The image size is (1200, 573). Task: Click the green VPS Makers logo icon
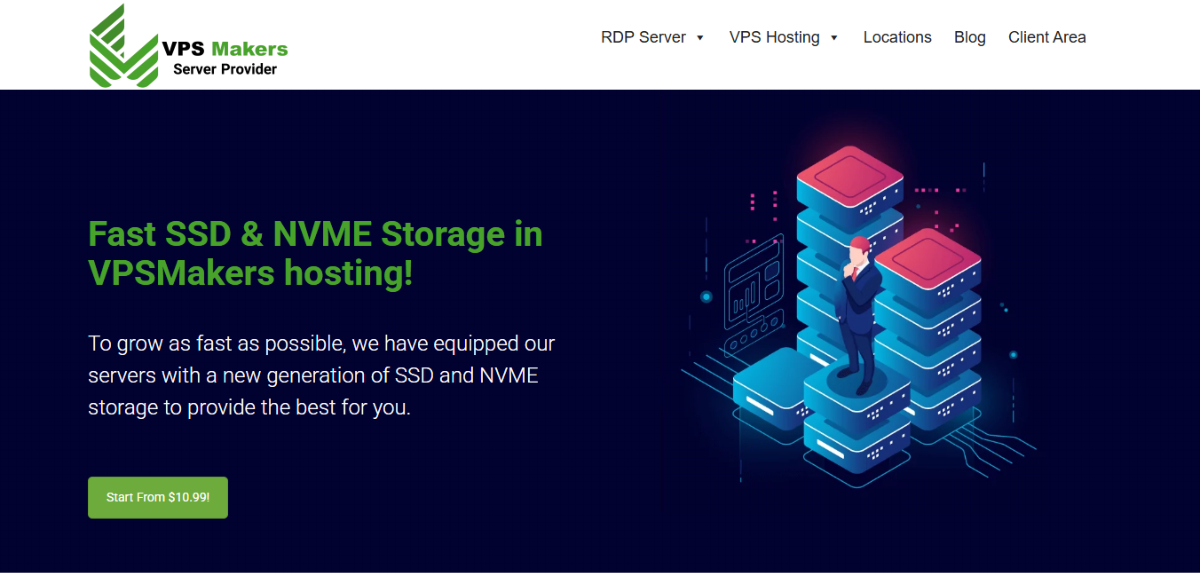(124, 46)
